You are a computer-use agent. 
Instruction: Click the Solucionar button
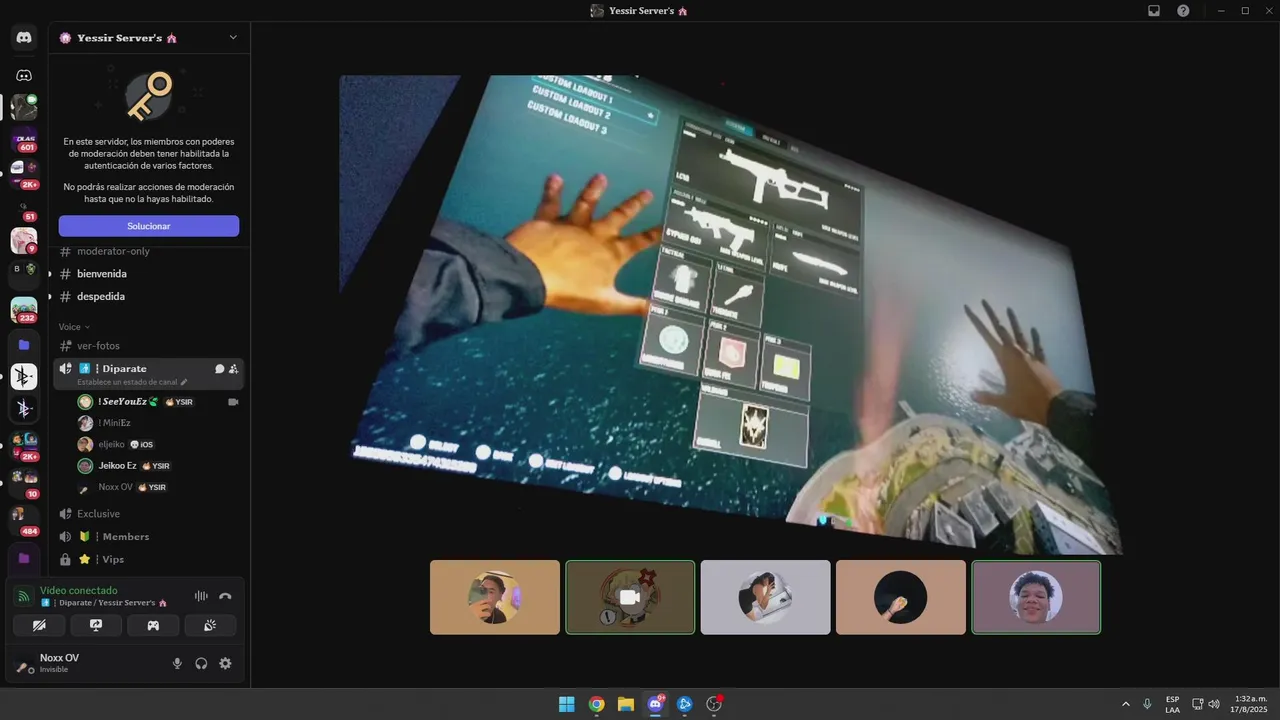point(148,226)
